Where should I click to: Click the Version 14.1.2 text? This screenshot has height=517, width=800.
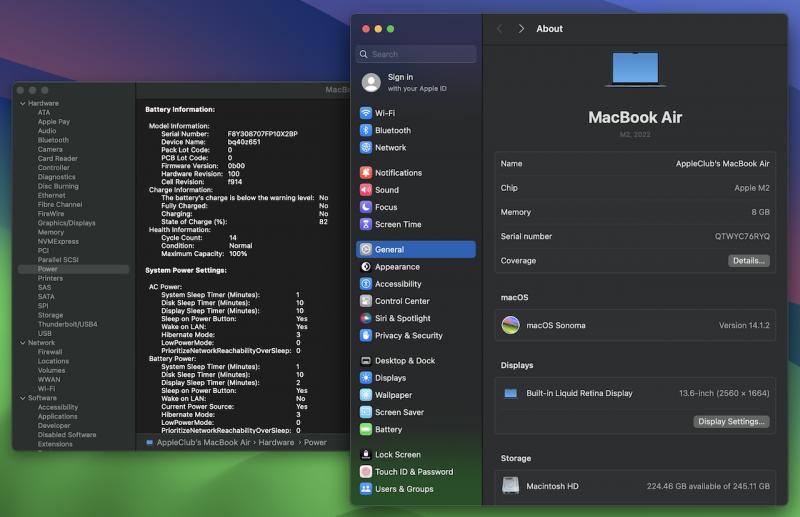click(x=744, y=325)
